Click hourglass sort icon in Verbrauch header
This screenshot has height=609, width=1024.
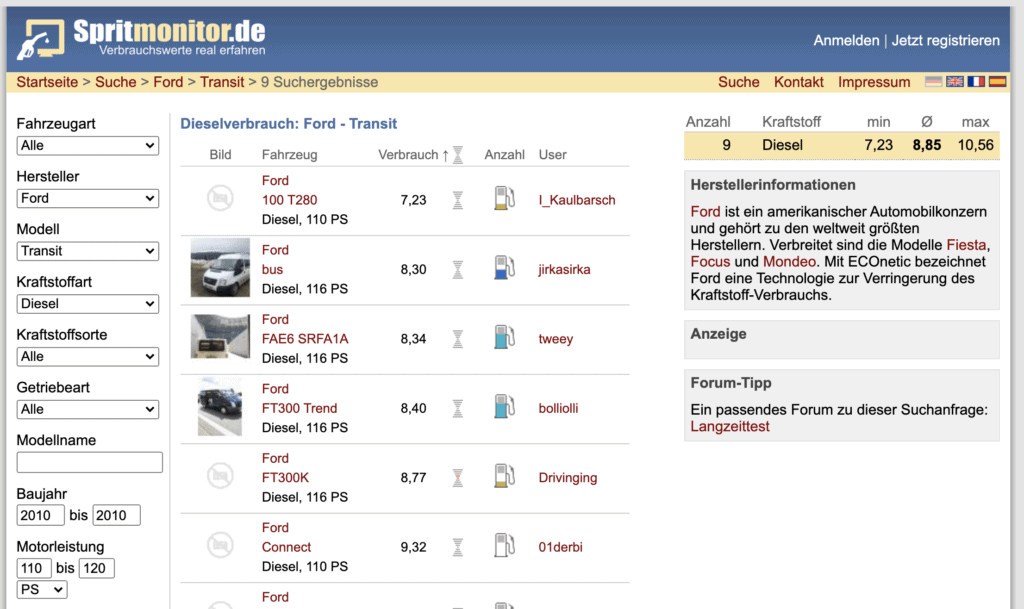458,155
